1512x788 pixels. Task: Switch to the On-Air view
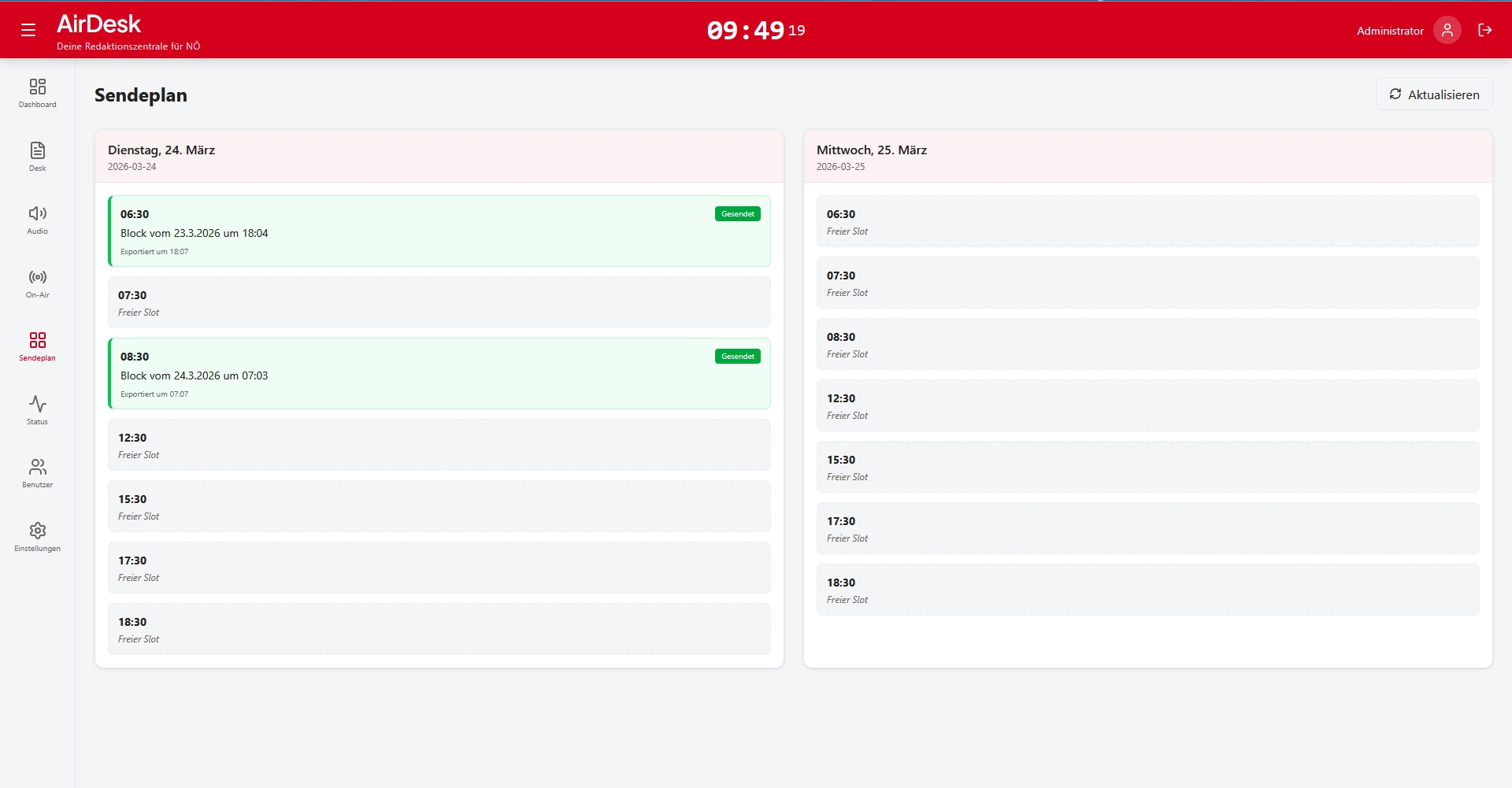tap(37, 283)
